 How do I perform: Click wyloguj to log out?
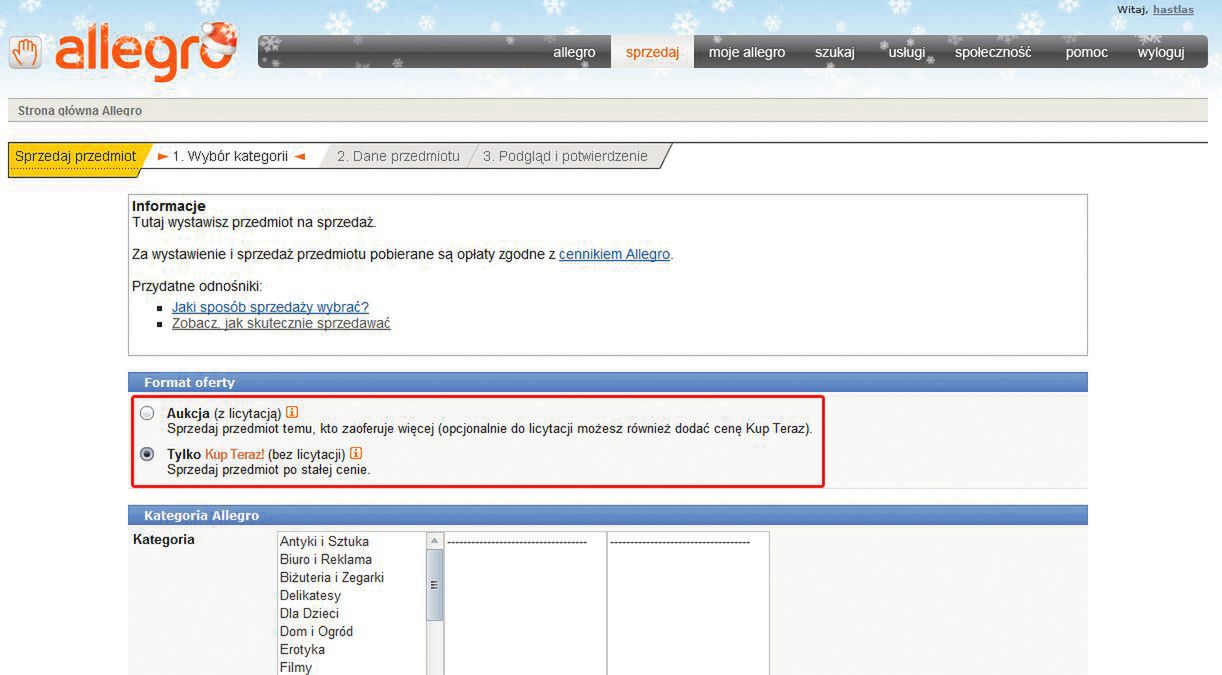[x=1161, y=52]
